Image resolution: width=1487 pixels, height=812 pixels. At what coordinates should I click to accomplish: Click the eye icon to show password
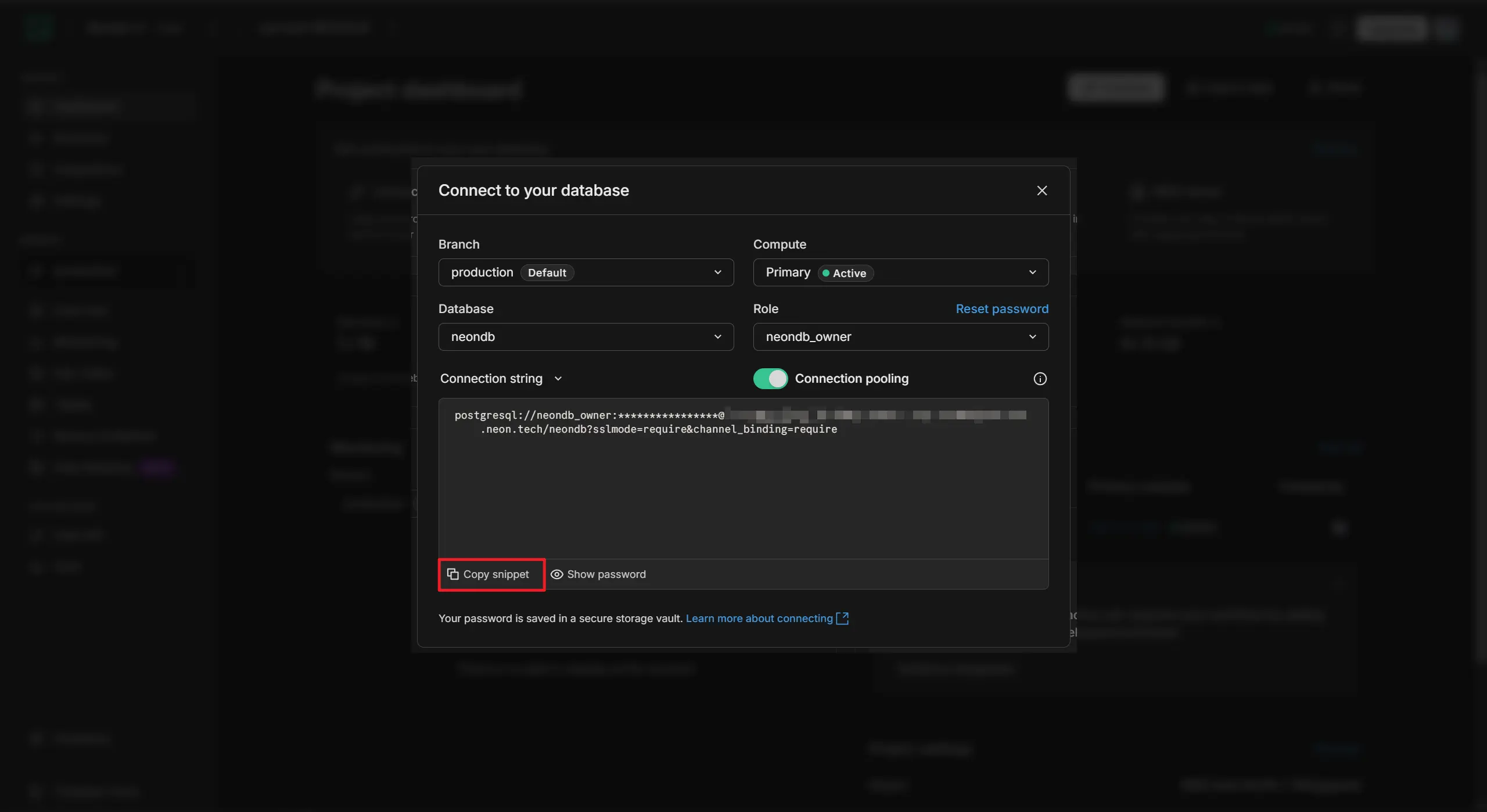(556, 574)
